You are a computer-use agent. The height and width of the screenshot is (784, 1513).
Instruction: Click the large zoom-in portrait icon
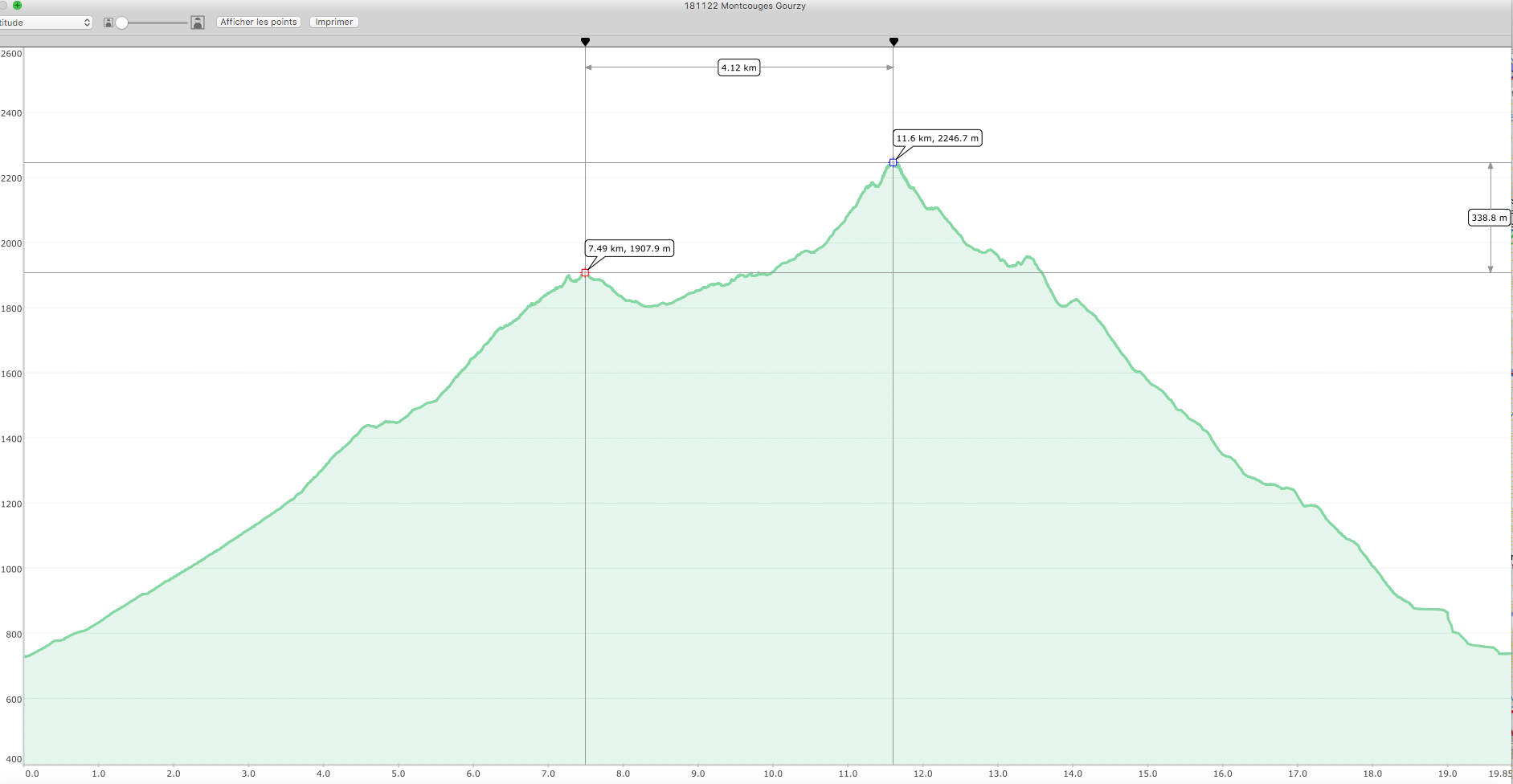click(198, 22)
